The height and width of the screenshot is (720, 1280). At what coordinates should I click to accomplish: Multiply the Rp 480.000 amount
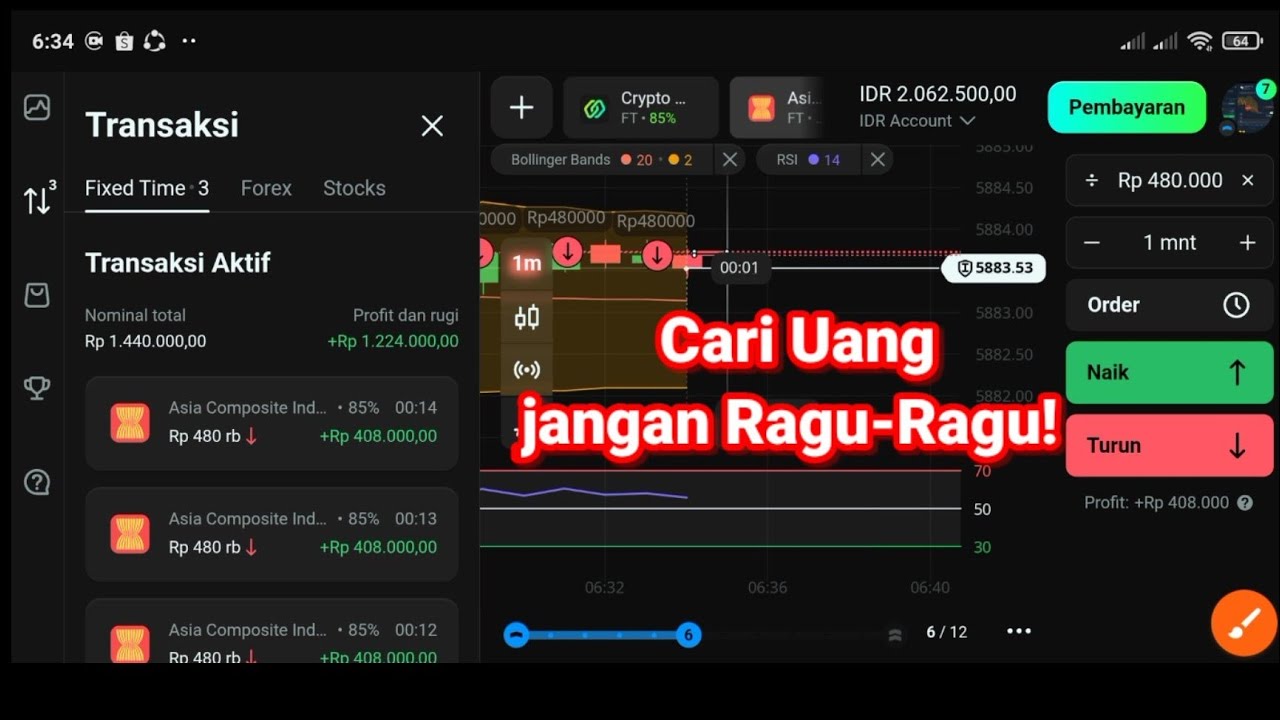1247,181
